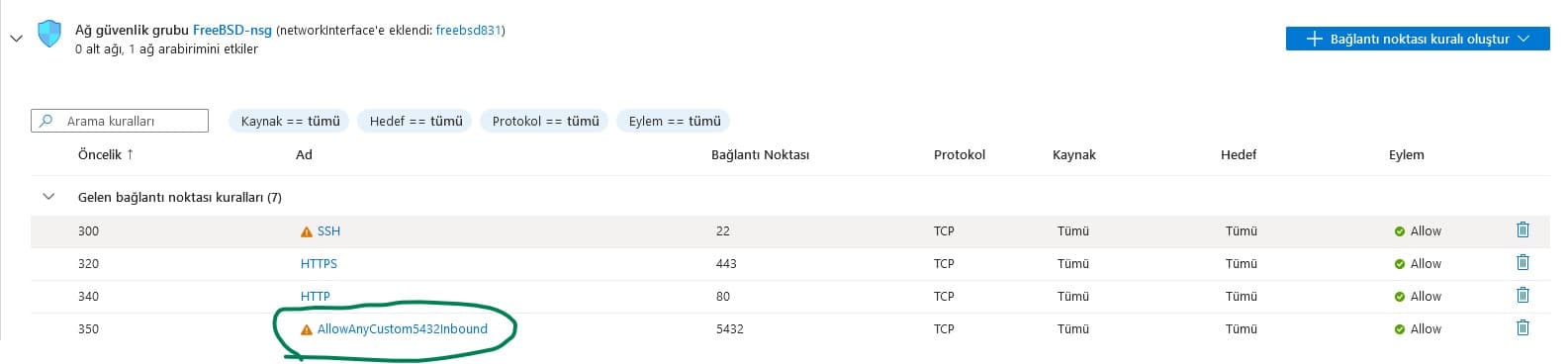Delete the HTTP rule with trash icon
Viewport: 1568px width, 364px height.
click(1522, 295)
